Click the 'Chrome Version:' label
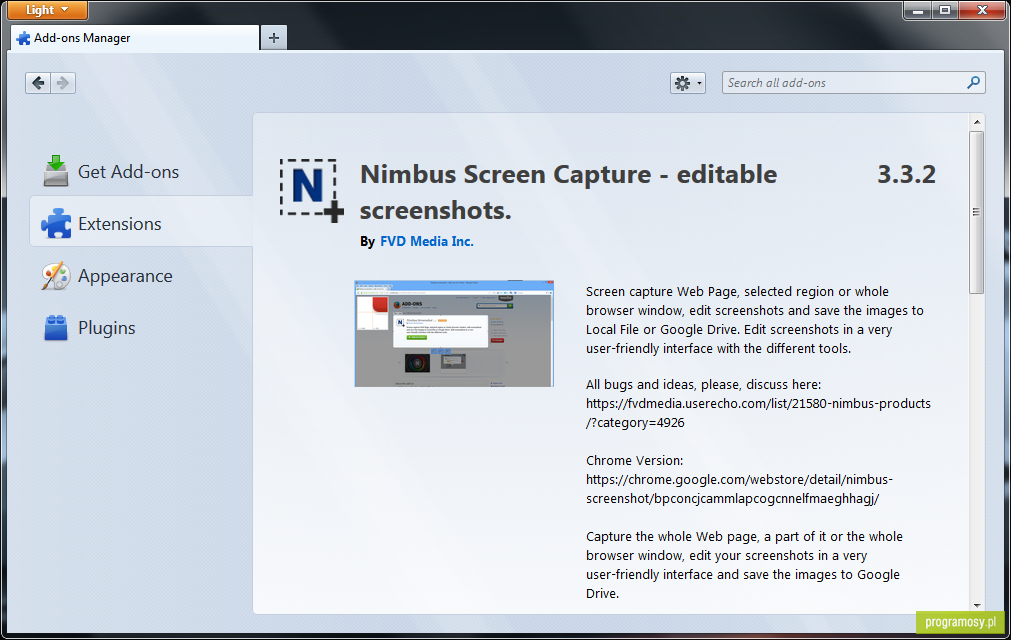The height and width of the screenshot is (640, 1011). 634,461
